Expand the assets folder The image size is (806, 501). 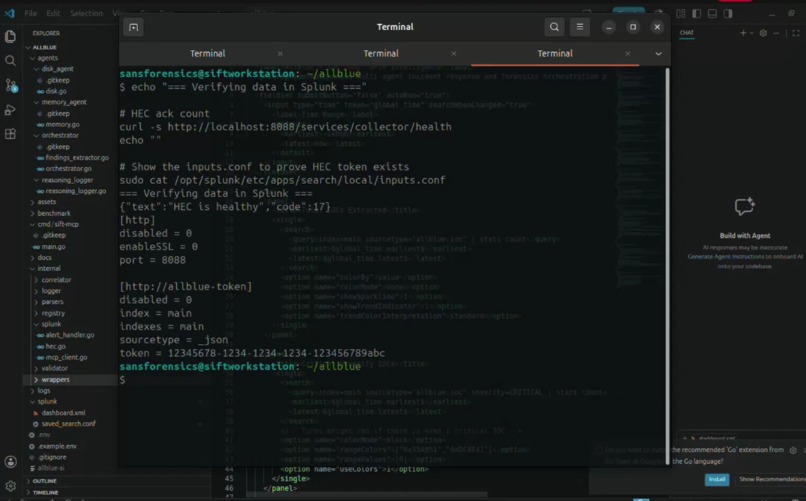point(46,202)
